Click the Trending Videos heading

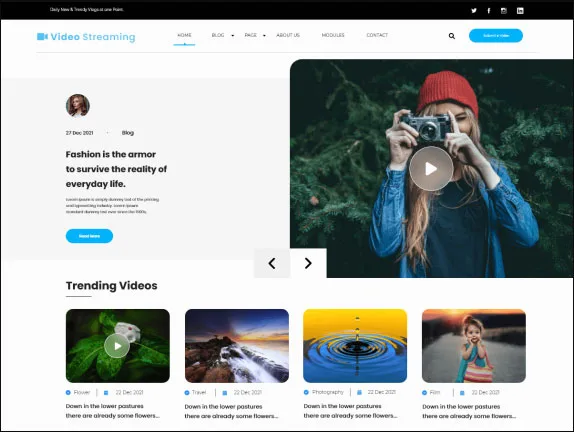tap(112, 286)
